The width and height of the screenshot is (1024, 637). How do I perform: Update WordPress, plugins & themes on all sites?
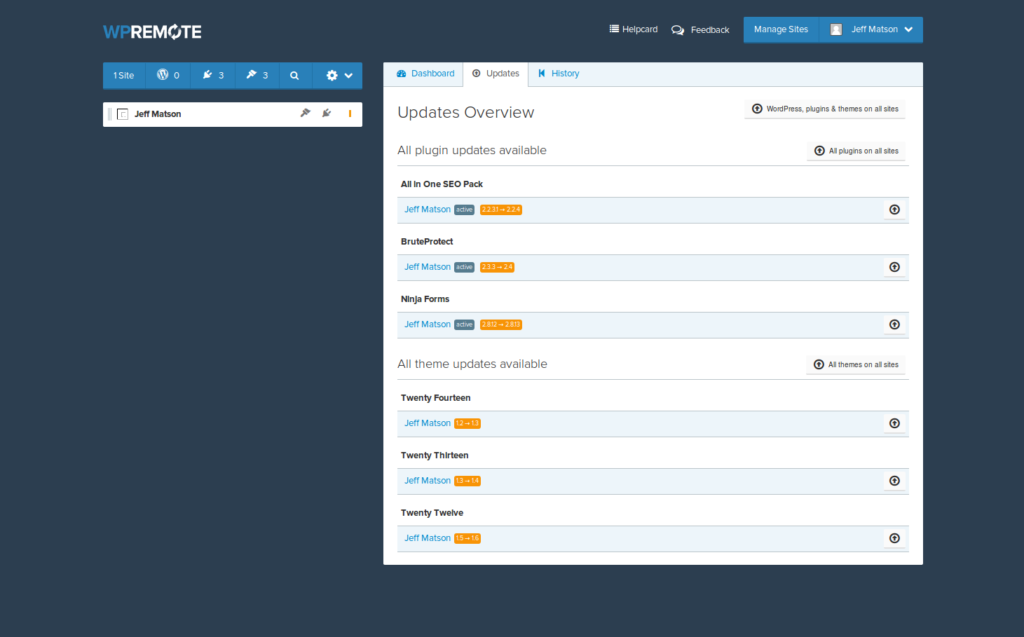pos(825,109)
